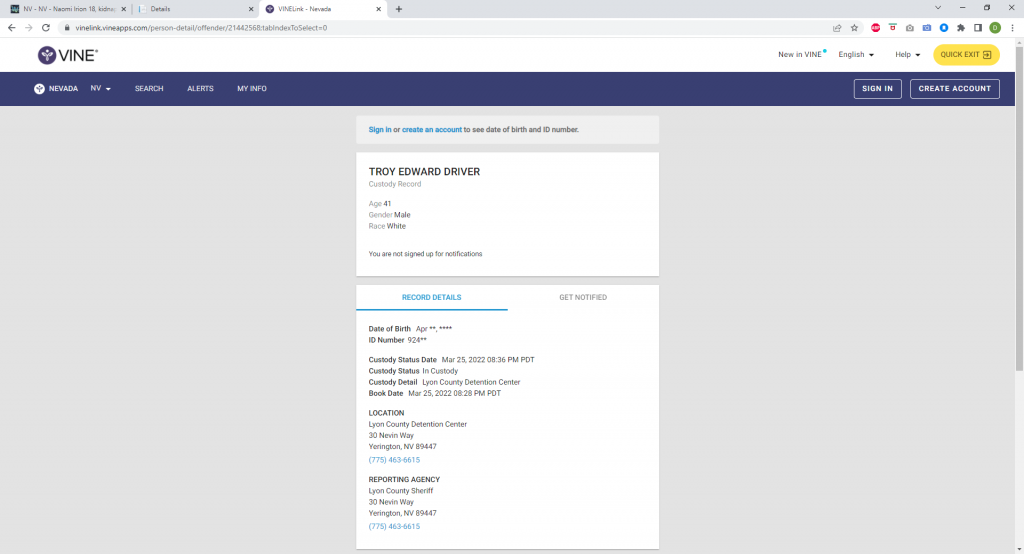
Task: Expand the NV state selector dropdown
Action: coord(100,89)
